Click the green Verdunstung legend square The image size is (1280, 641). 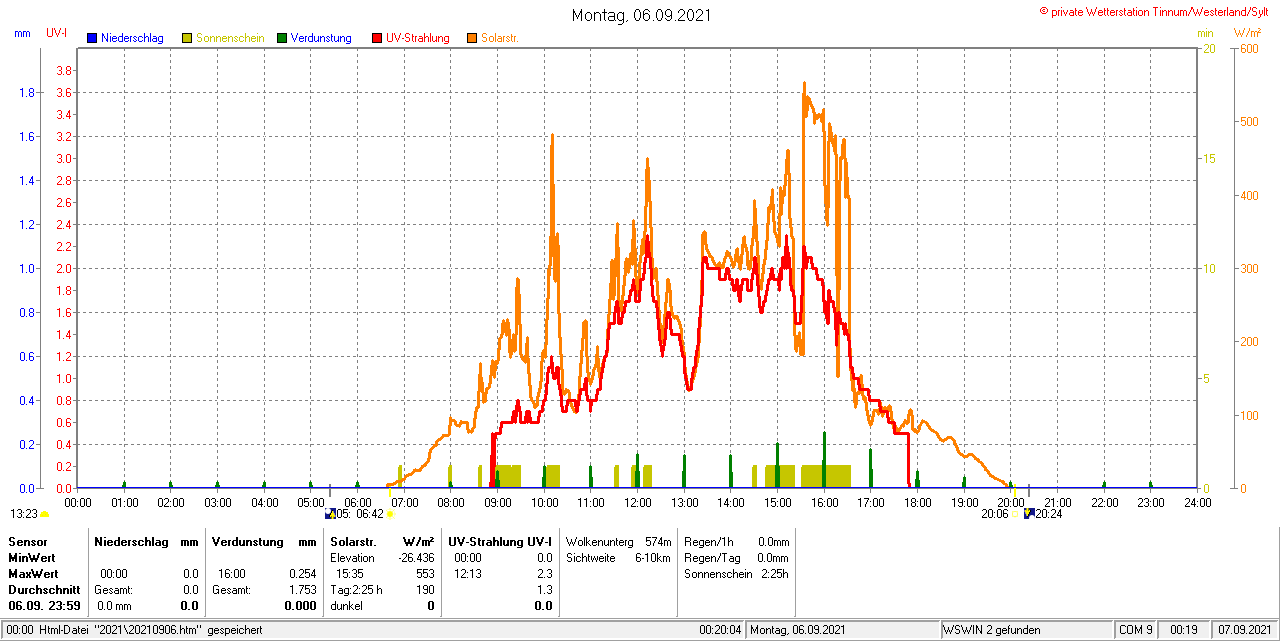point(282,38)
